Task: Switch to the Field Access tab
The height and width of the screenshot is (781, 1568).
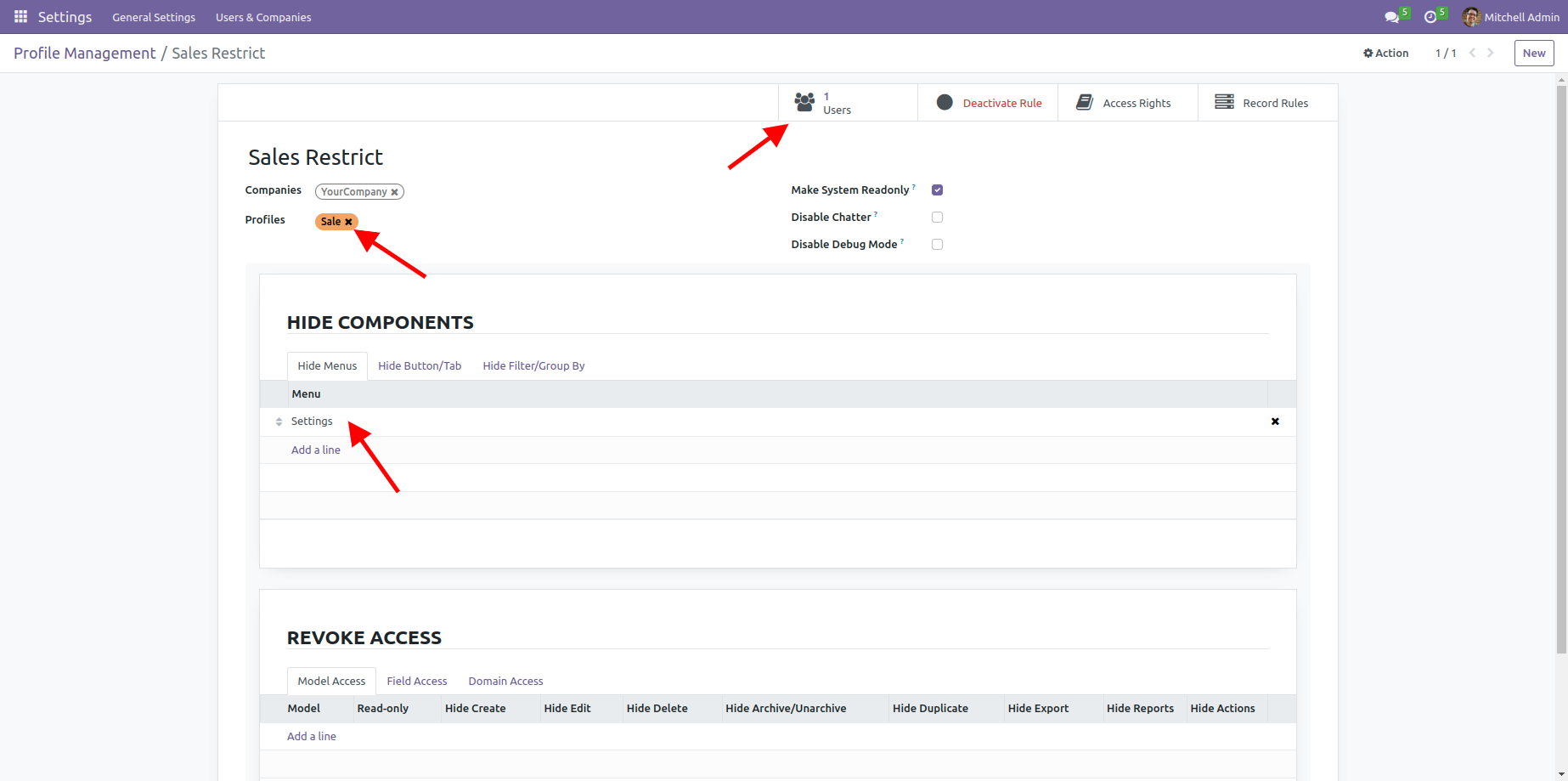Action: [416, 682]
